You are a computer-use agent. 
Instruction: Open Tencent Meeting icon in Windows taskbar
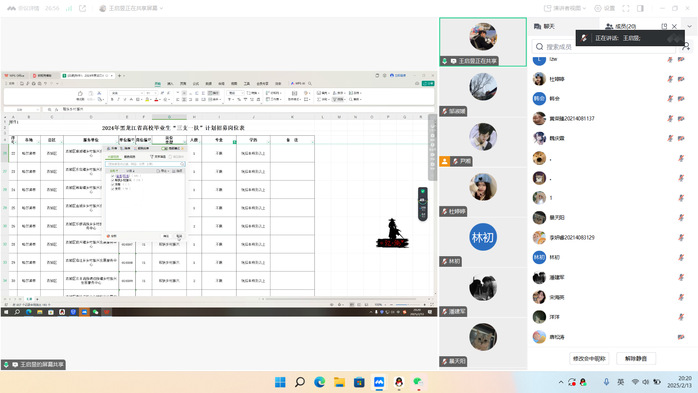379,382
